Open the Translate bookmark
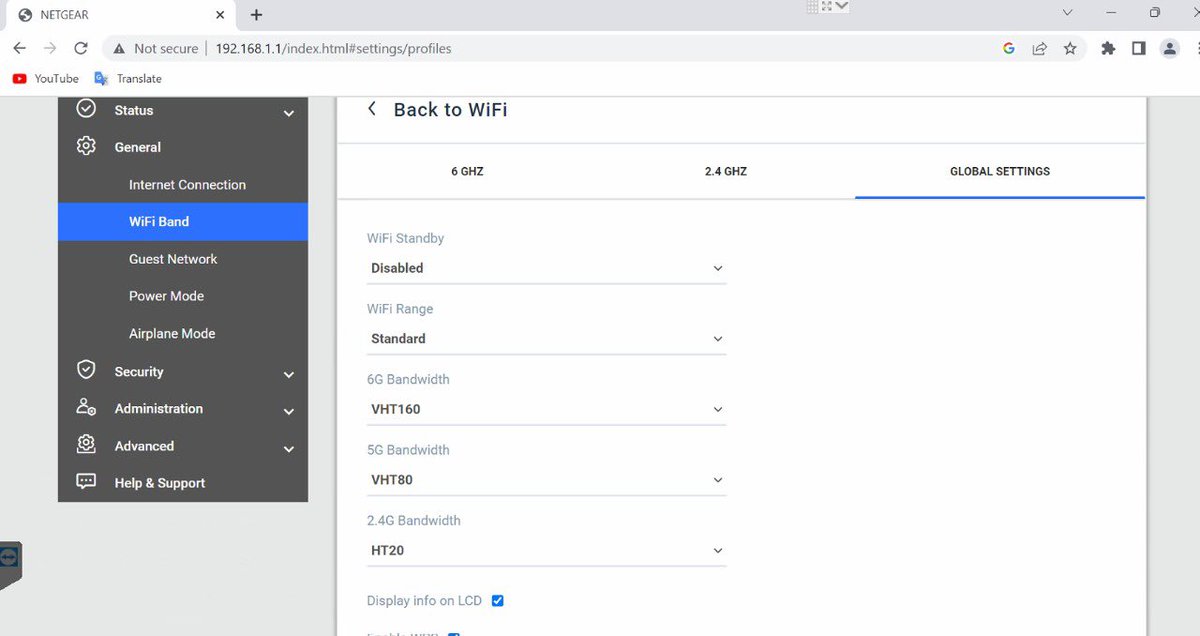Screen dimensions: 1200x636 coord(128,78)
